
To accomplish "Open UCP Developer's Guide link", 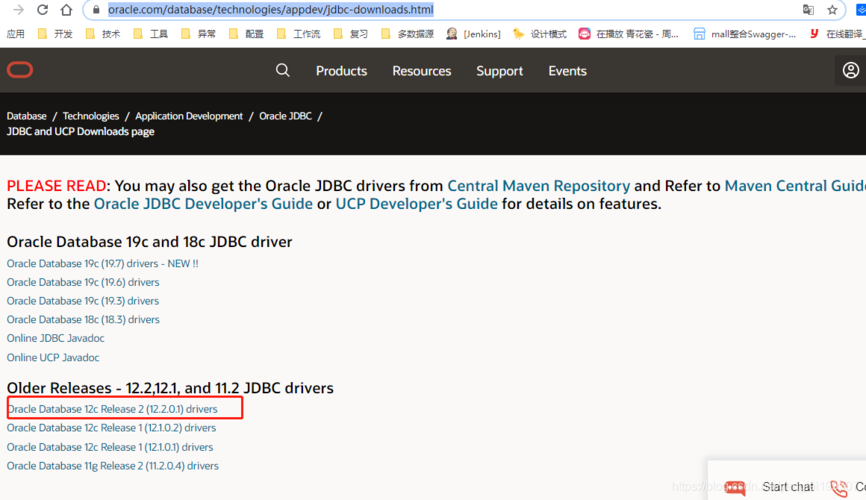I will (416, 204).
